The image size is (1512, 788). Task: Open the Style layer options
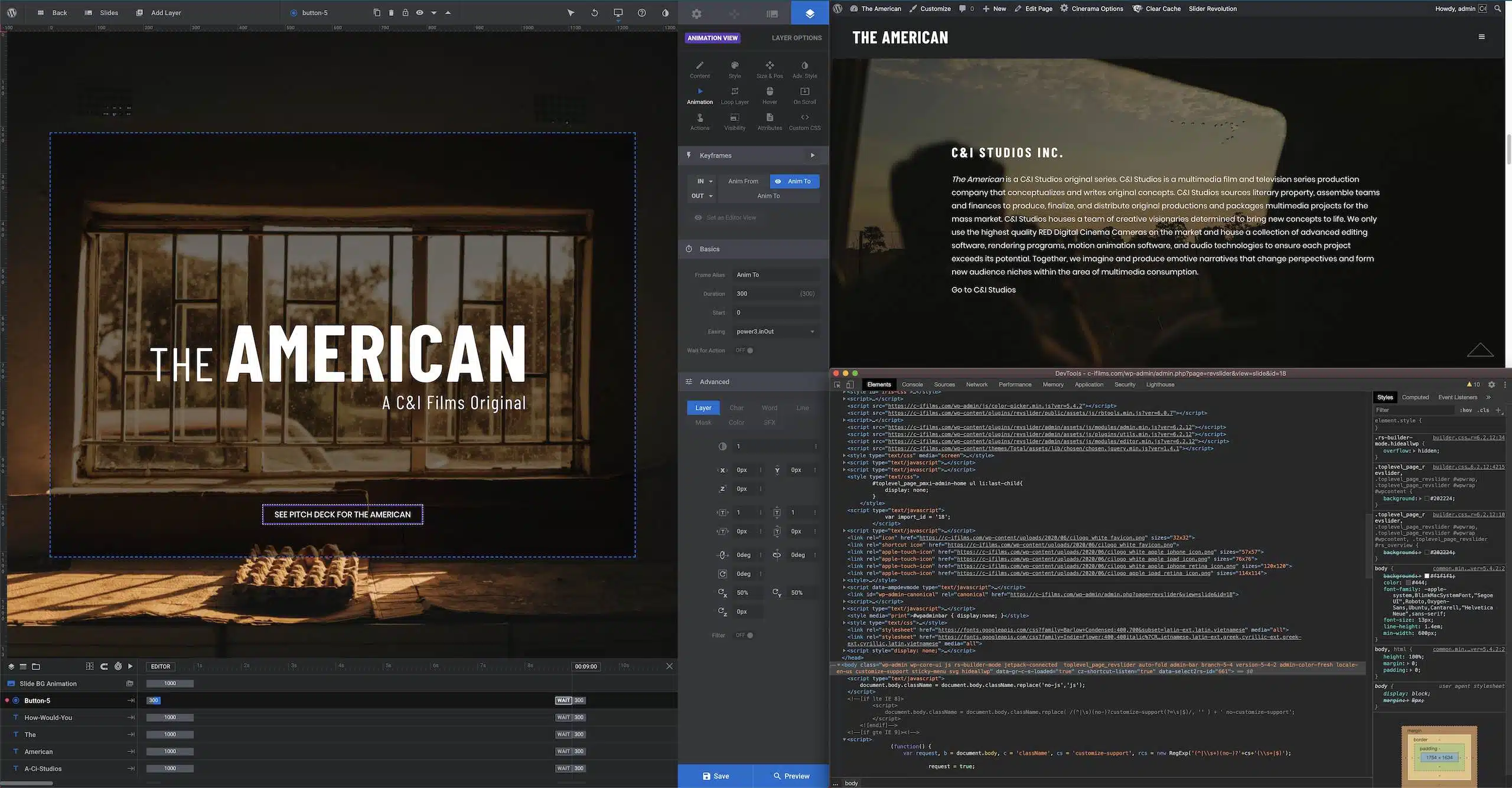click(735, 70)
